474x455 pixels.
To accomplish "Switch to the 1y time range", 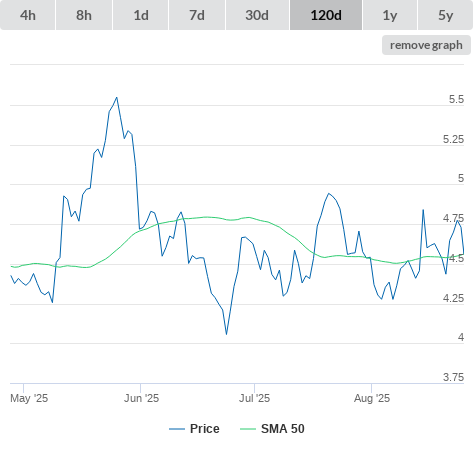I will pyautogui.click(x=390, y=15).
